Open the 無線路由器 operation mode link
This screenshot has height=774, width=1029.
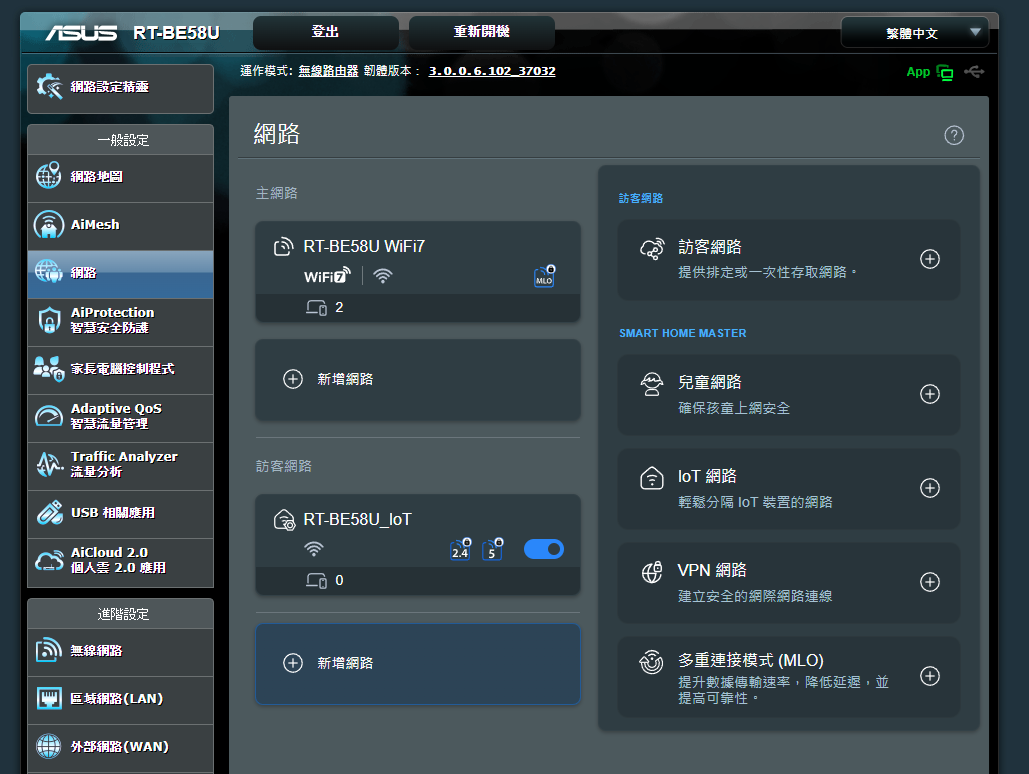coord(328,71)
